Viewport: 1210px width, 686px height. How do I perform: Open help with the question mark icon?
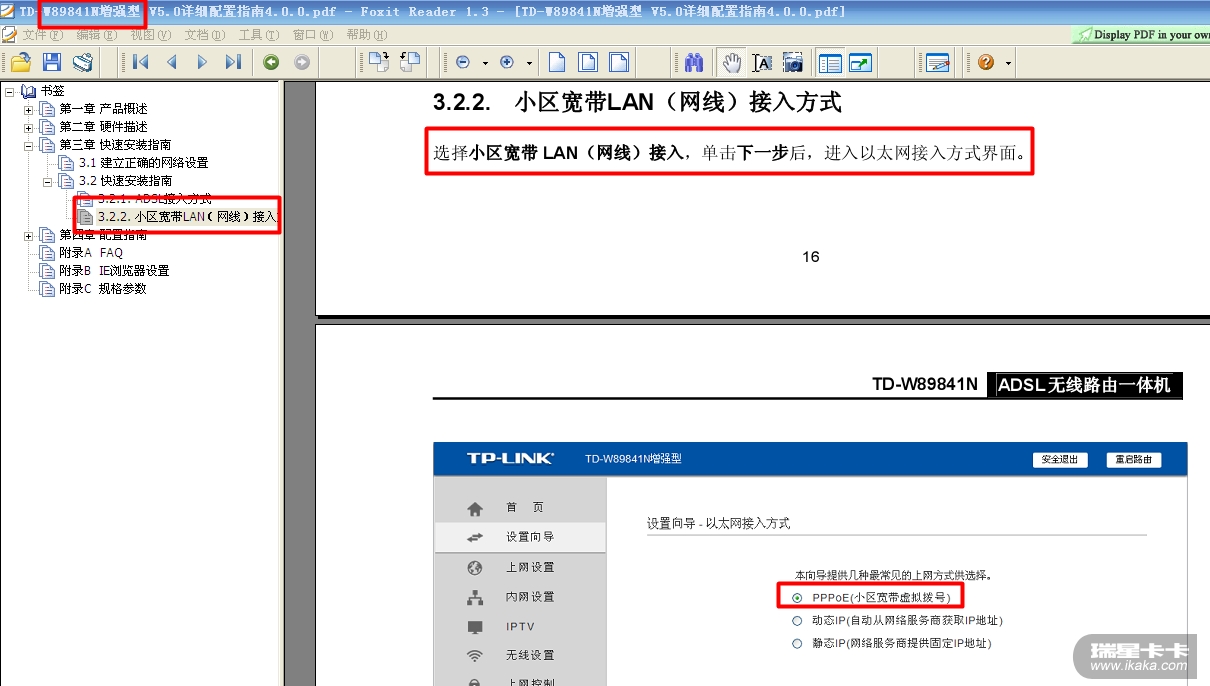click(986, 62)
